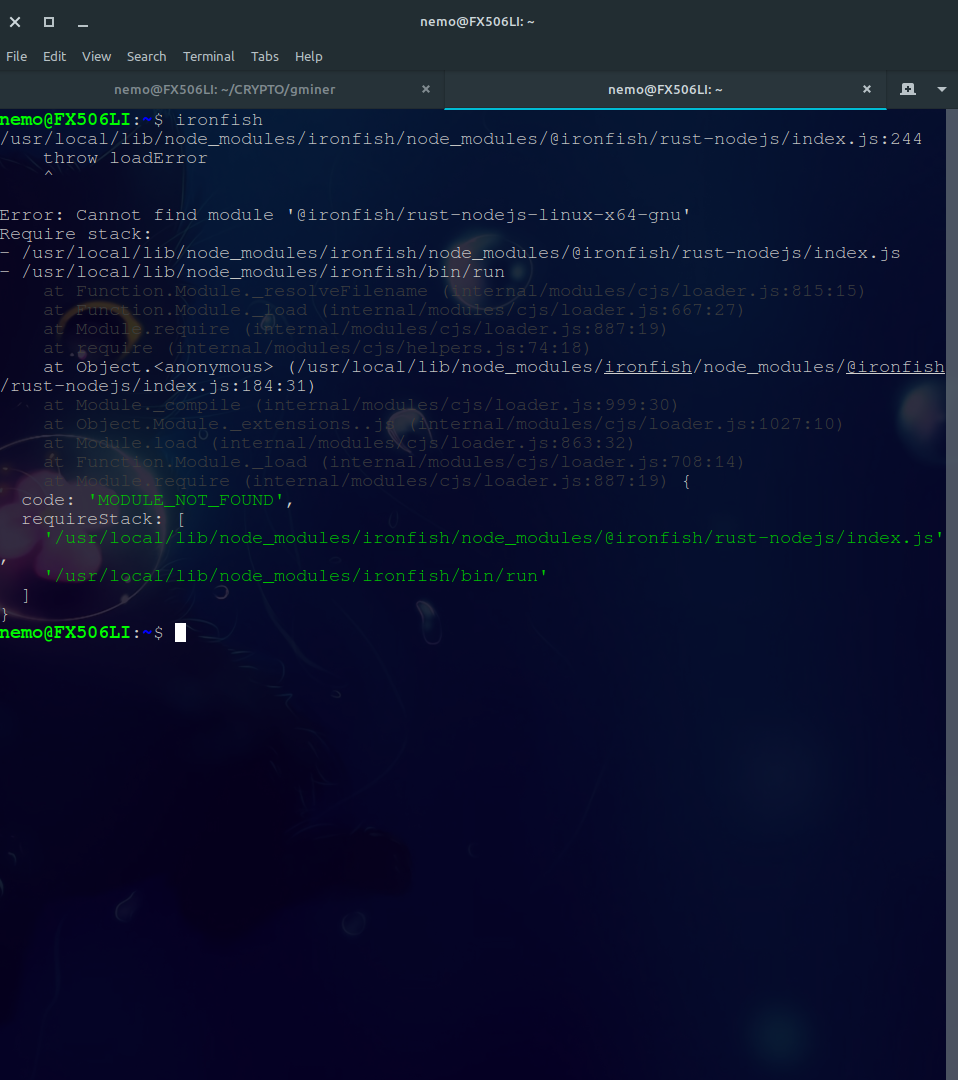Click the green '/usr/local/lib/node_modules/ironfish/bin/run' string
958x1080 pixels.
(x=296, y=576)
